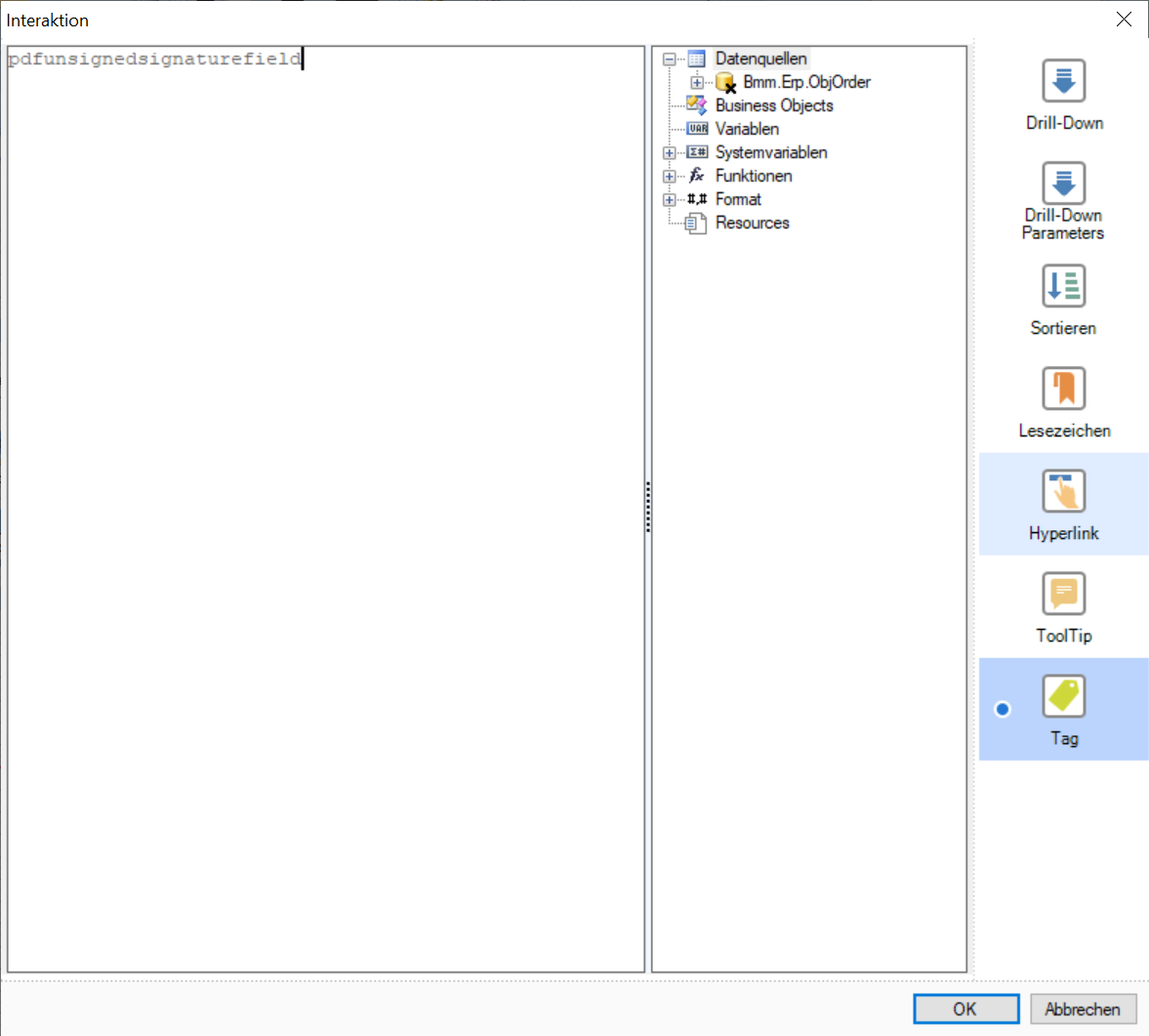Click the Bmm.Erp.ObjOrder database icon
The height and width of the screenshot is (1036, 1149).
[725, 83]
